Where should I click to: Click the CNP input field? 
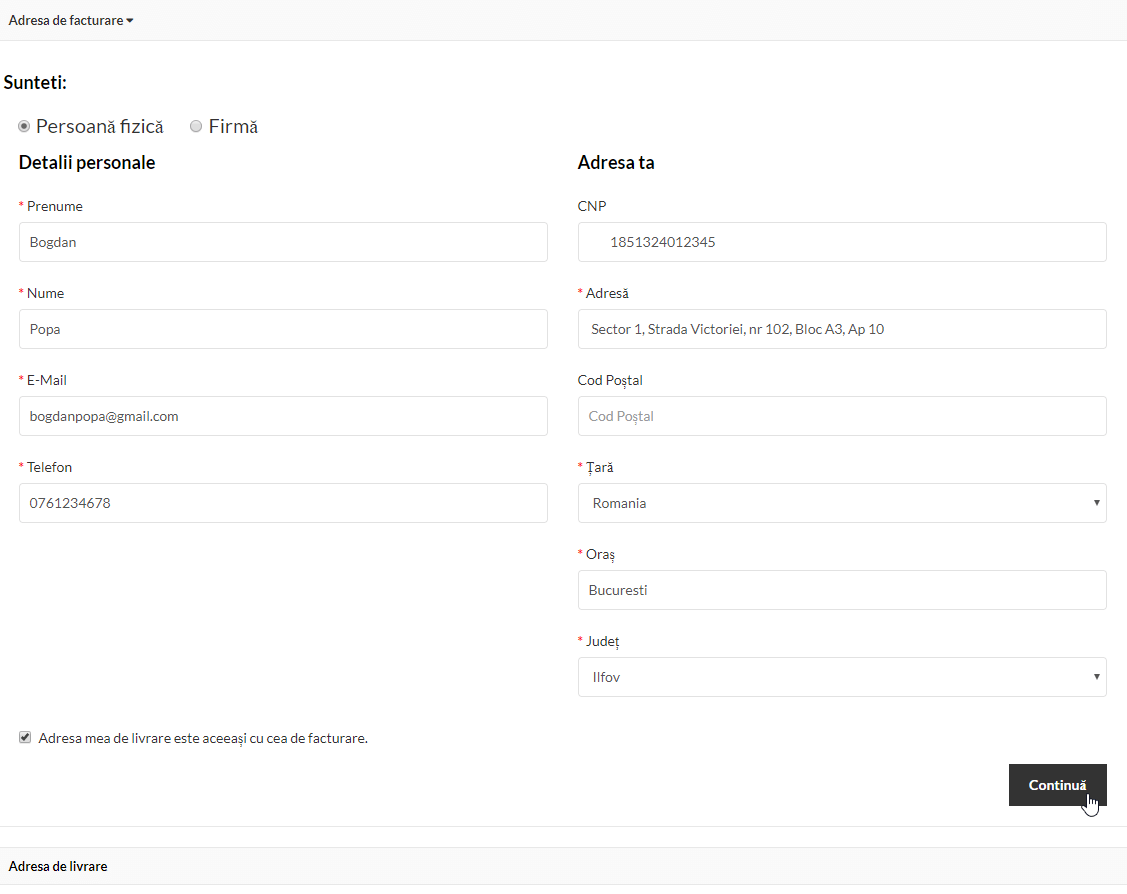coord(842,242)
